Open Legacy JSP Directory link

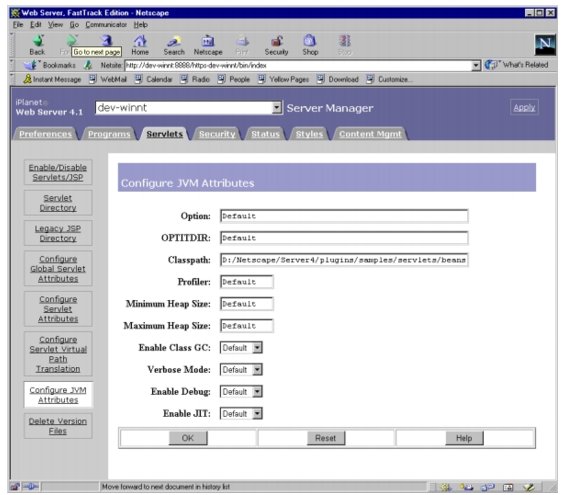(58, 233)
